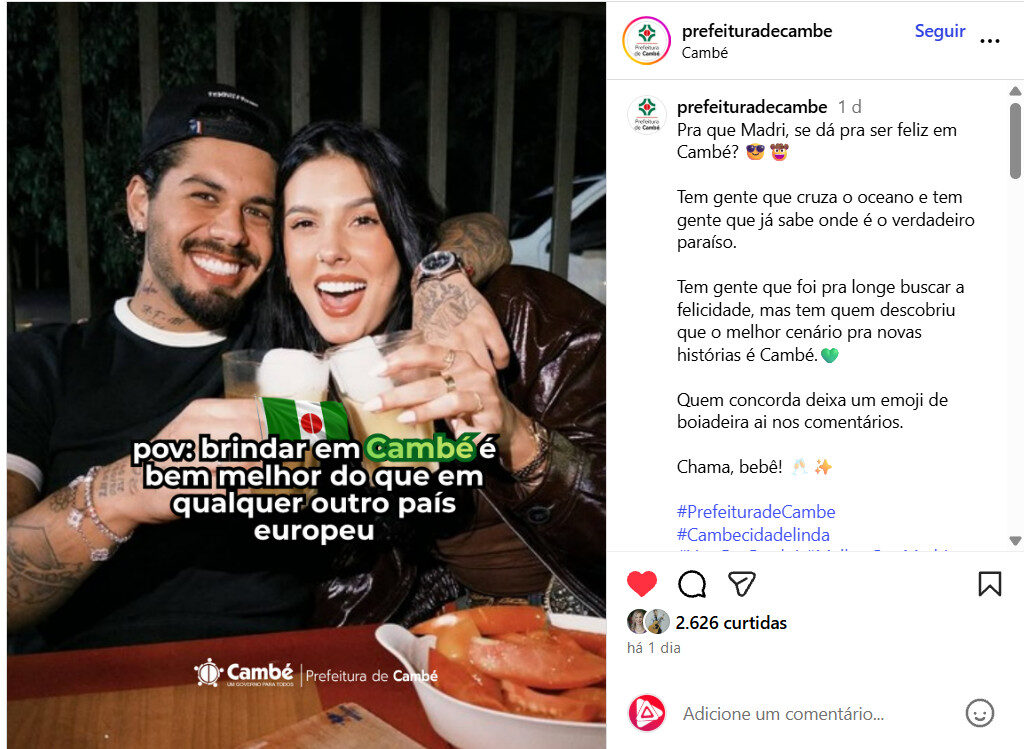Click the caption scrollbar up arrow
Image resolution: width=1024 pixels, height=749 pixels.
(1015, 91)
